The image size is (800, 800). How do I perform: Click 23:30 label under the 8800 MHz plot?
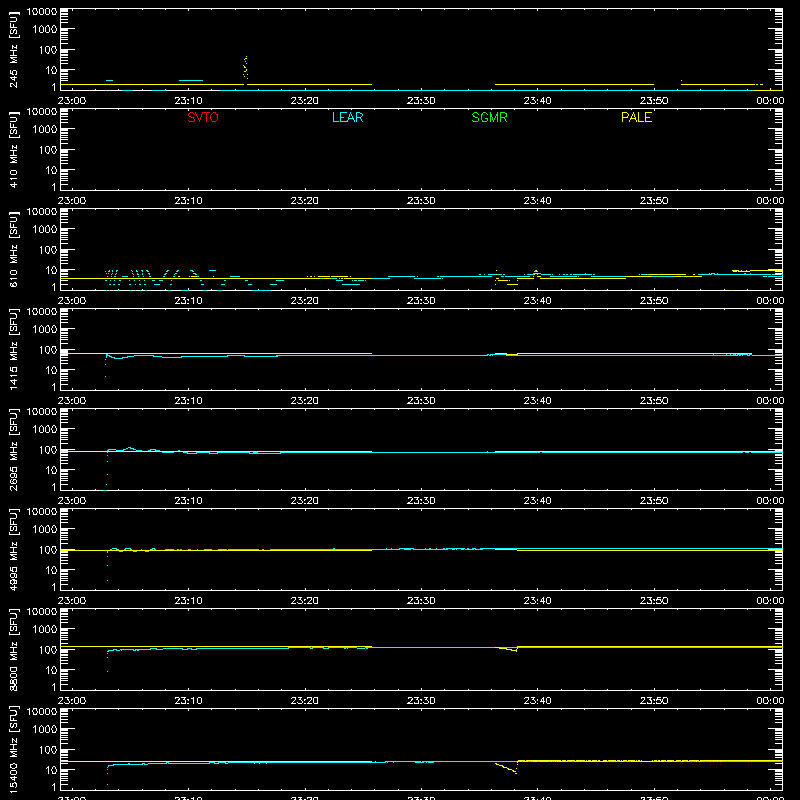[421, 701]
